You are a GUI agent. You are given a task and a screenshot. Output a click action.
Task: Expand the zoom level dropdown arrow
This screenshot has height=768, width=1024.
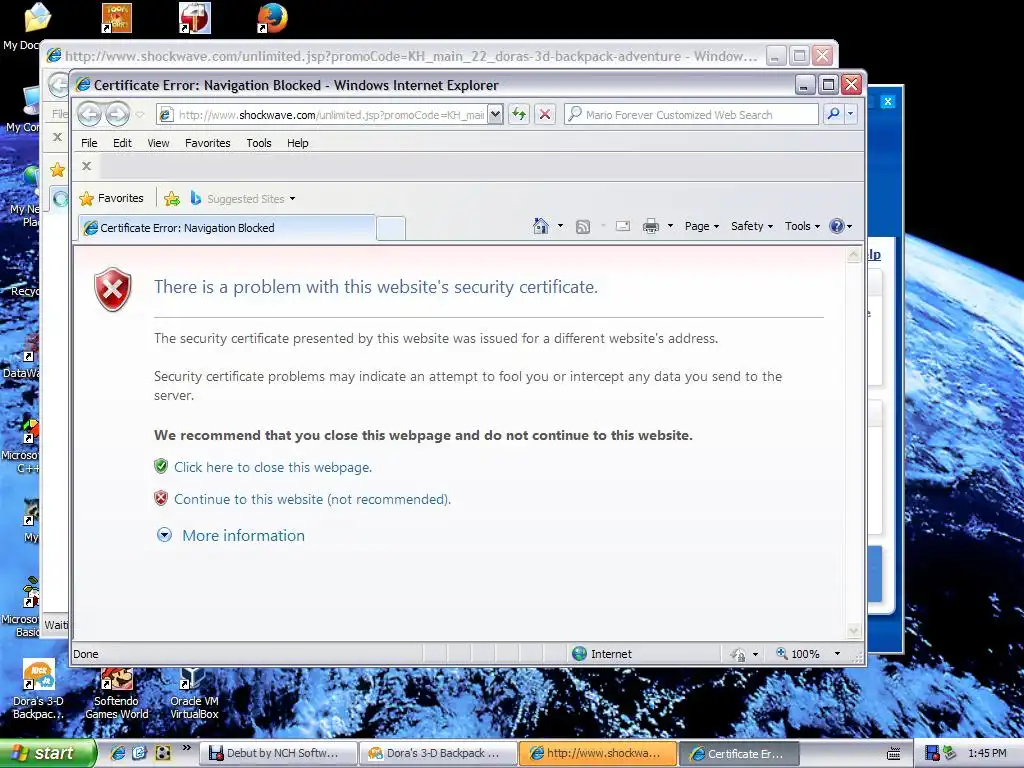837,654
